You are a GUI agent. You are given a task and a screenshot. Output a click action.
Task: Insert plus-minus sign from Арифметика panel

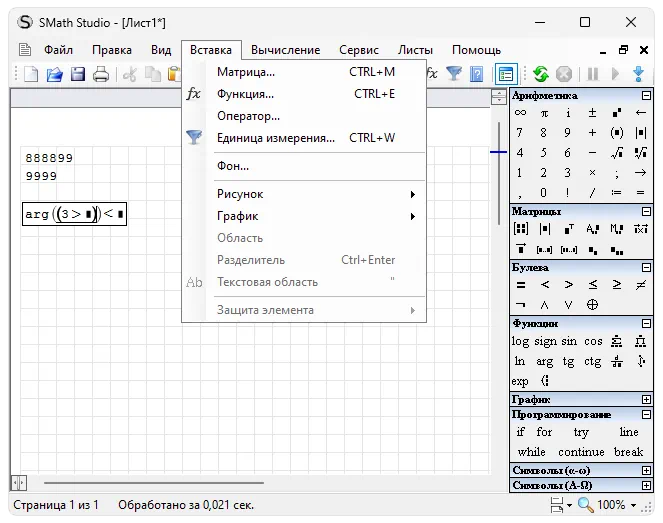592,112
